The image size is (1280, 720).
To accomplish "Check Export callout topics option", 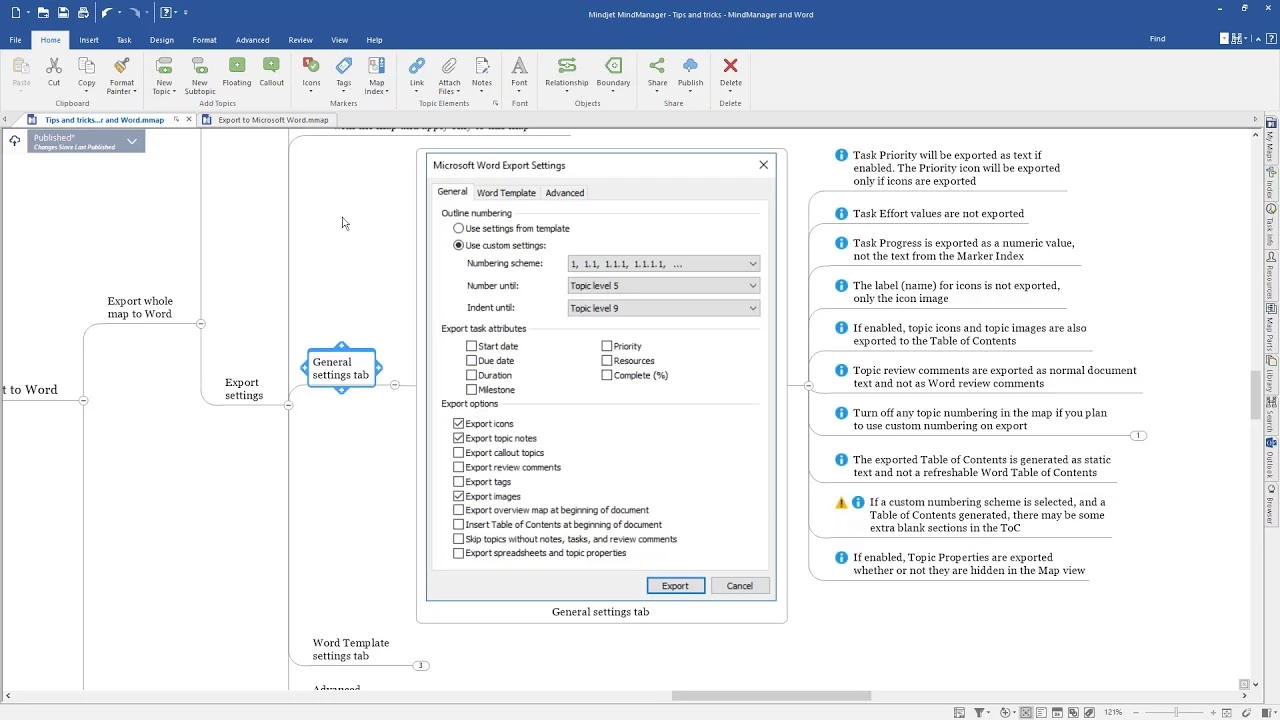I will click(x=459, y=453).
